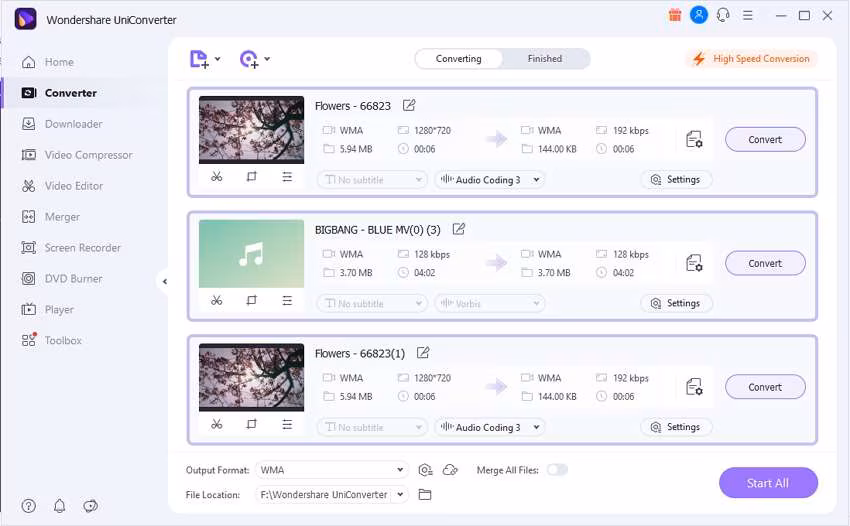Click the BIGBANG music thumbnail

(252, 254)
